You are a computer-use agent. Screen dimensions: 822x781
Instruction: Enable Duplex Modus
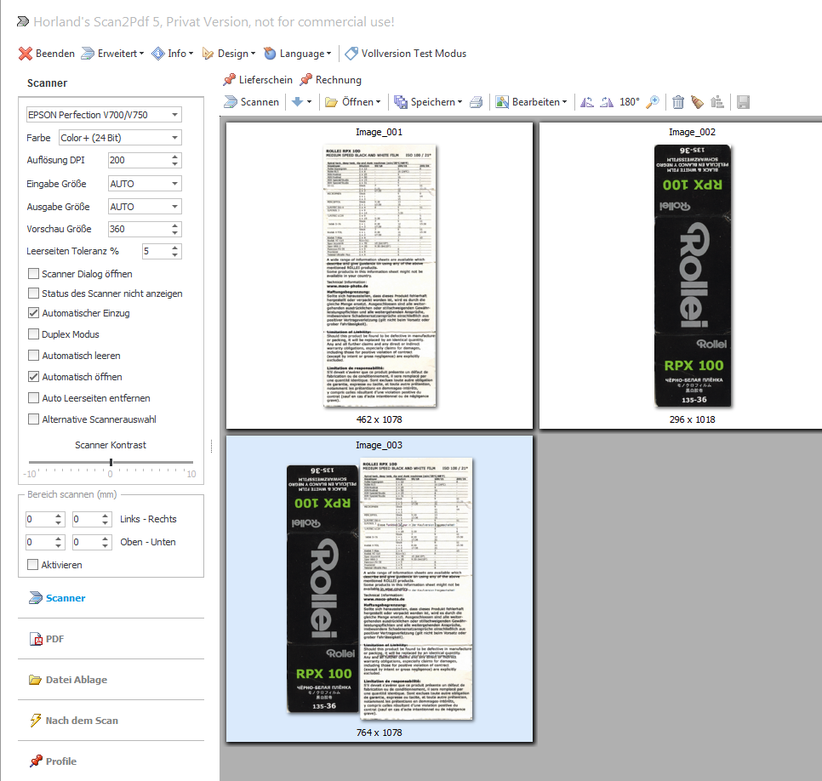[34, 334]
